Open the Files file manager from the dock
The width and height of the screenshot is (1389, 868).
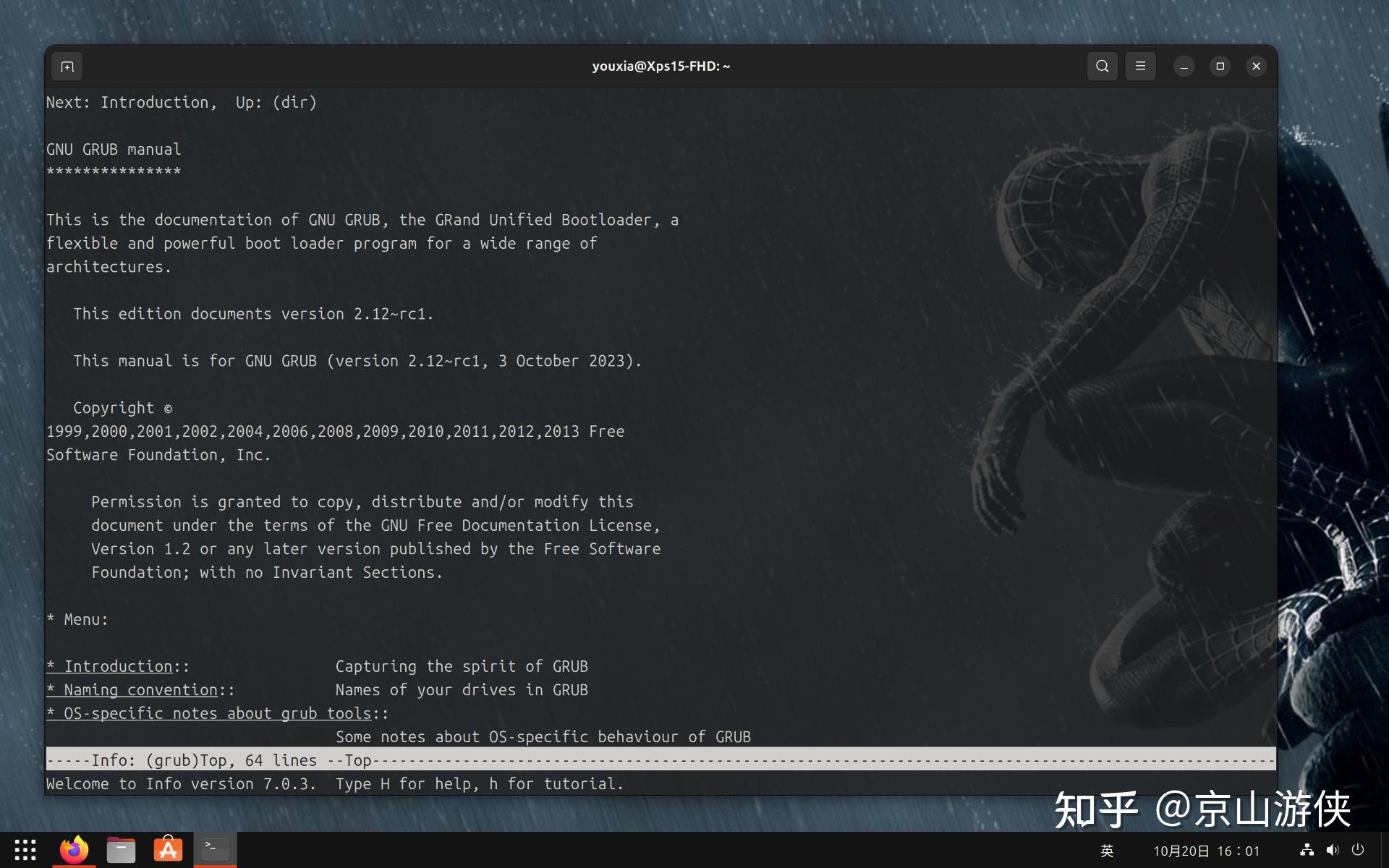point(121,849)
